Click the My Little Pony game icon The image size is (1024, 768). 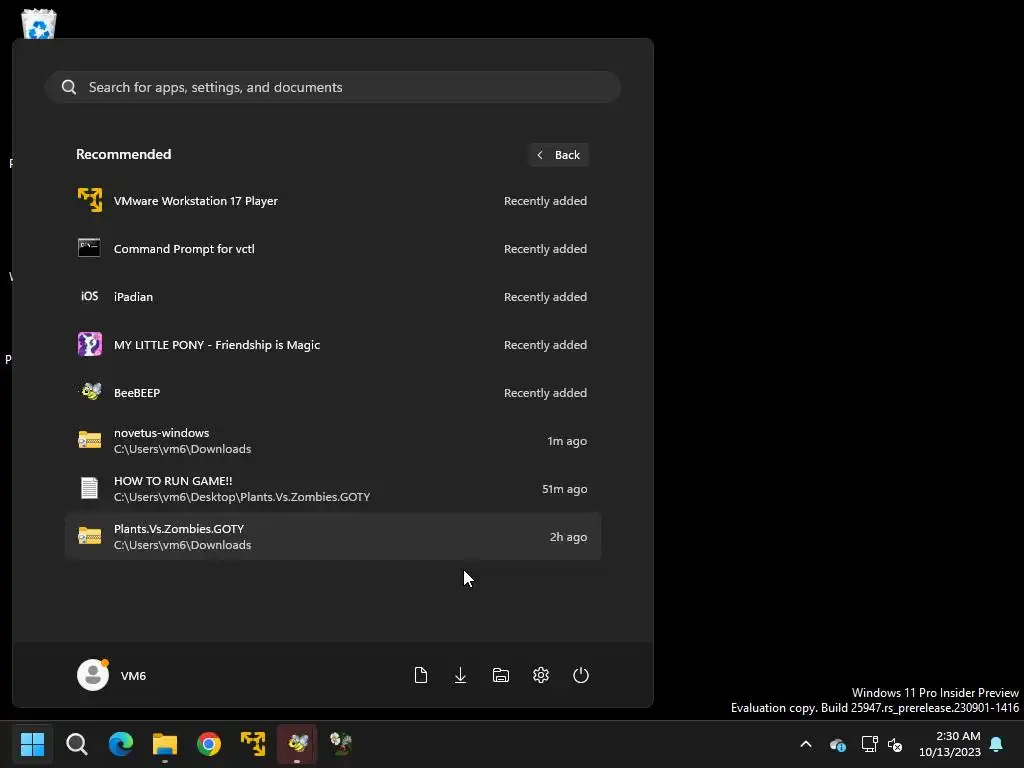click(89, 344)
